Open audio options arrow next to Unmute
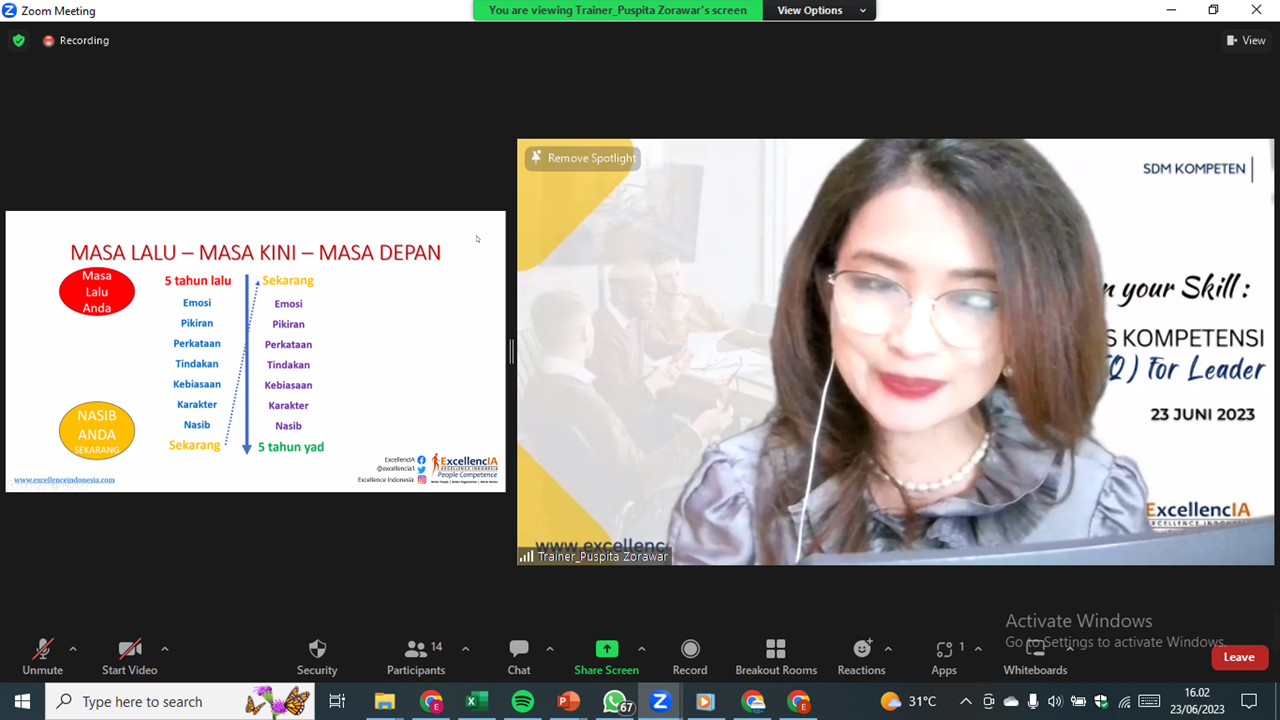Image resolution: width=1280 pixels, height=720 pixels. 73,649
